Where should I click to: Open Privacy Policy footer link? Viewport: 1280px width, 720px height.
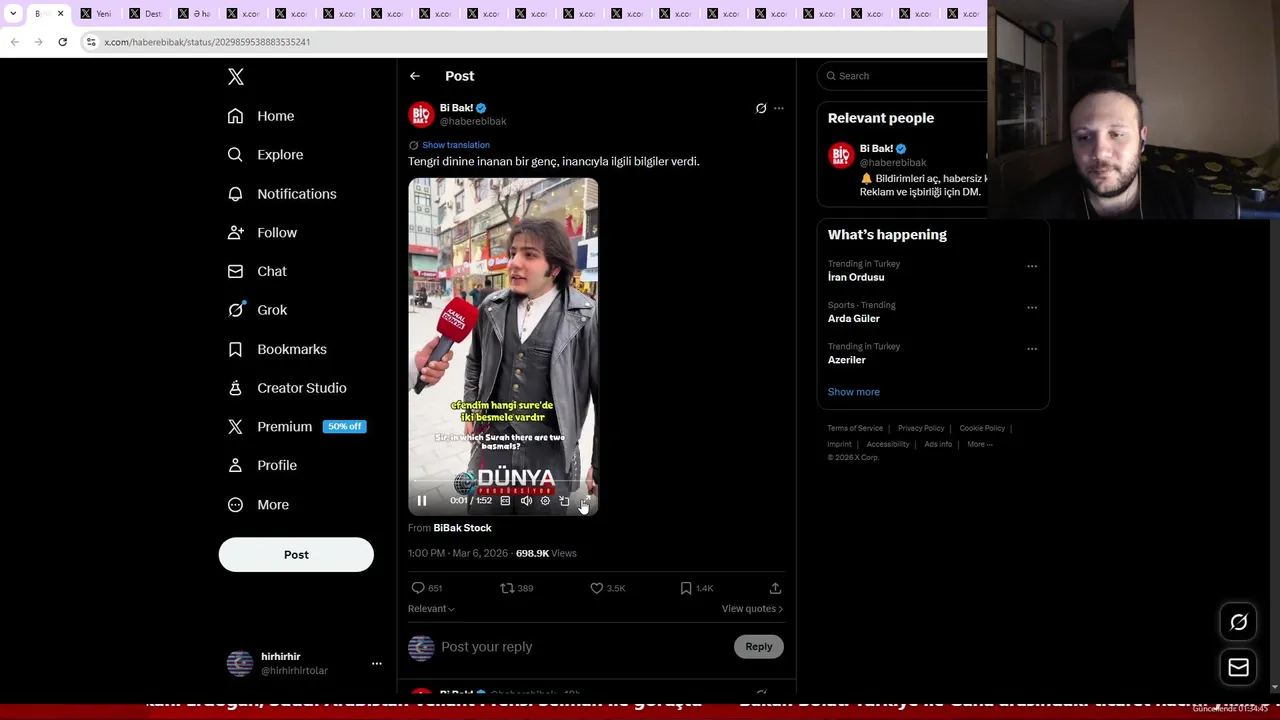(x=921, y=428)
